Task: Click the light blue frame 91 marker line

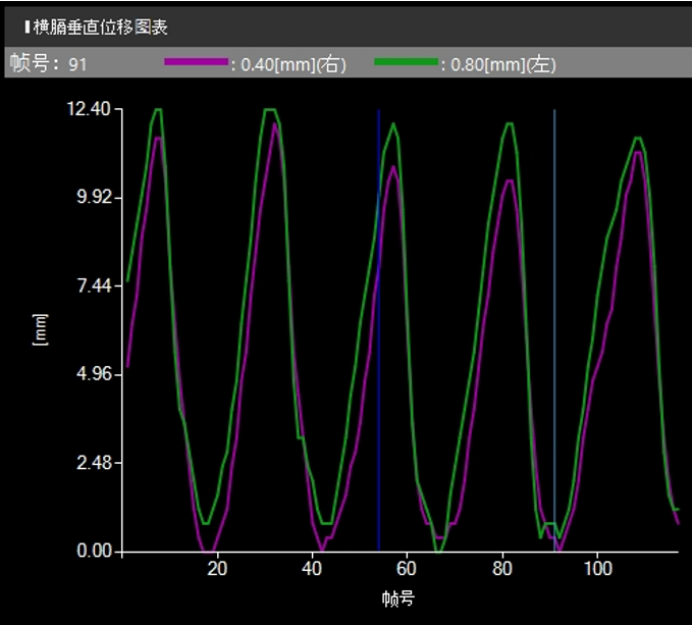Action: pos(555,330)
